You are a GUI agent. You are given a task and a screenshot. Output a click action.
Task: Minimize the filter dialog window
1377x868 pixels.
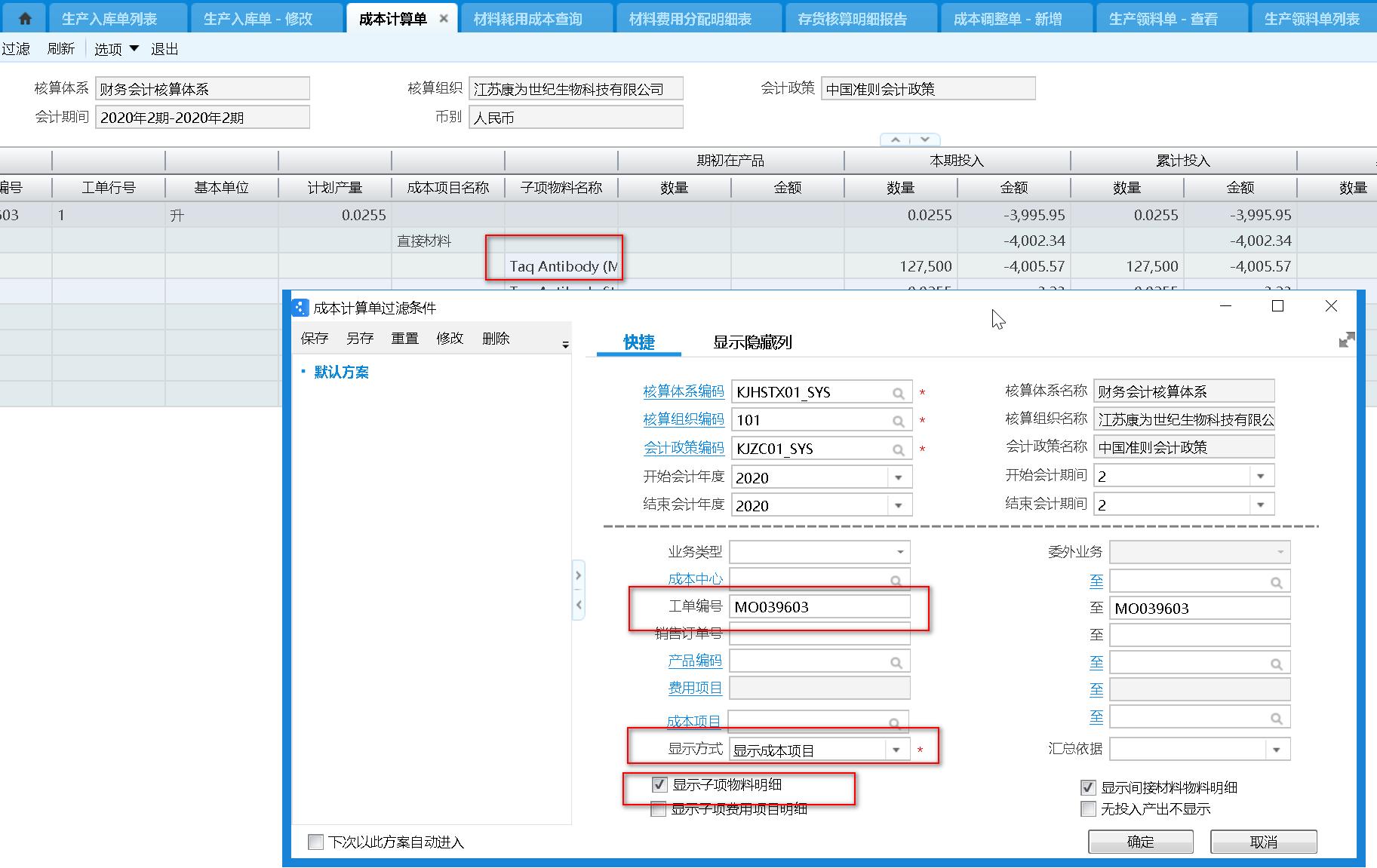[1225, 305]
